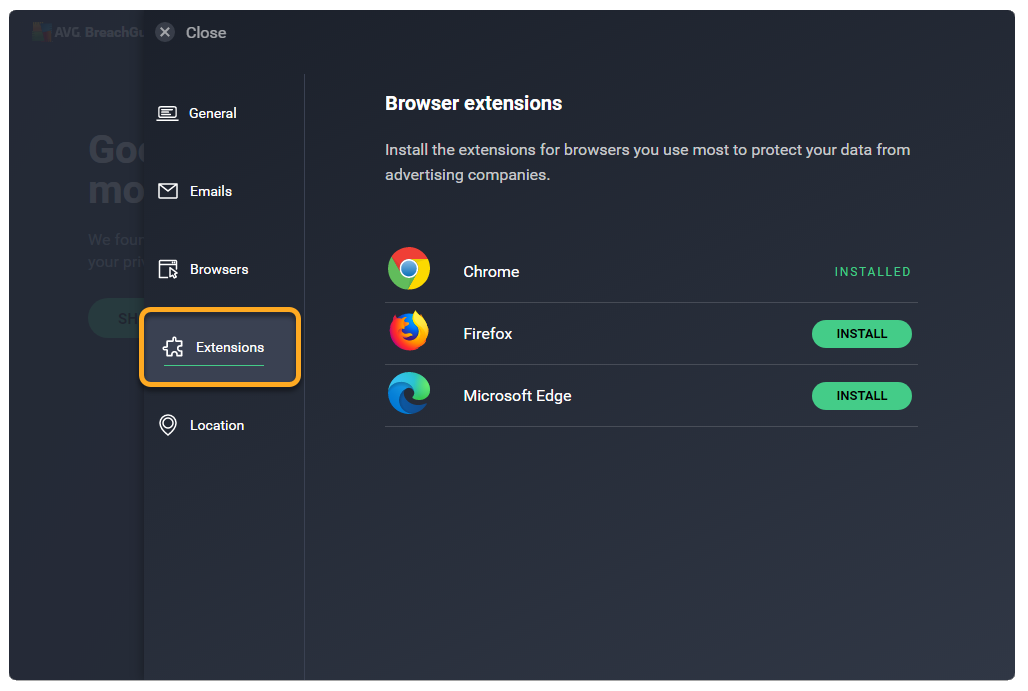Click Chrome's INSTALLED status text
Screen dimensions: 1028x691
[872, 272]
